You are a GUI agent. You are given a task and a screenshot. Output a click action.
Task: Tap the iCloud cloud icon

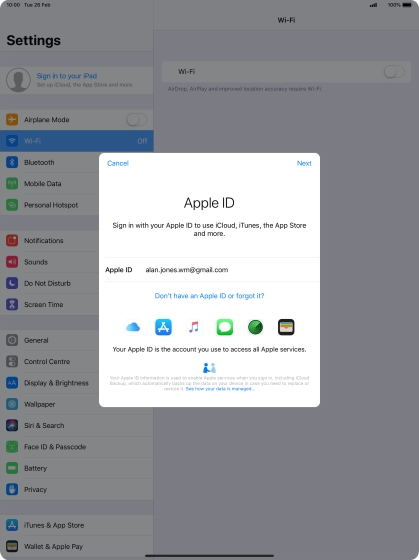[133, 327]
